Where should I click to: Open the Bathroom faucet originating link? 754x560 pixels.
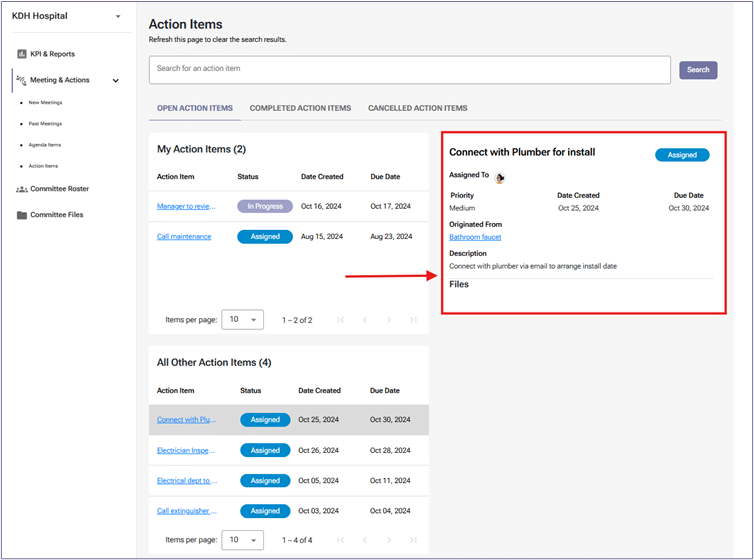(475, 237)
